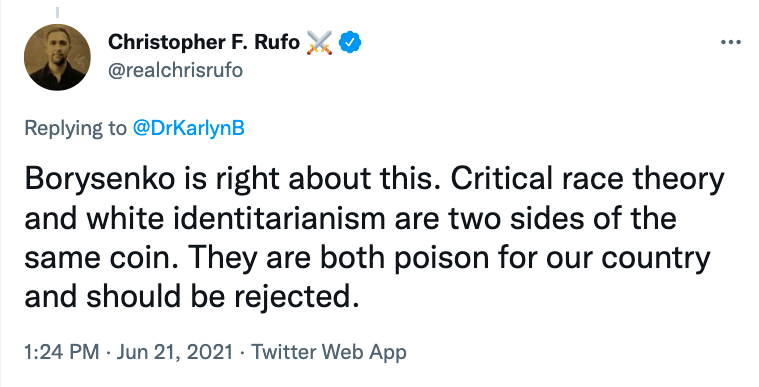Open the @DrKarlynB mention link
This screenshot has width=759, height=387.
click(x=188, y=128)
